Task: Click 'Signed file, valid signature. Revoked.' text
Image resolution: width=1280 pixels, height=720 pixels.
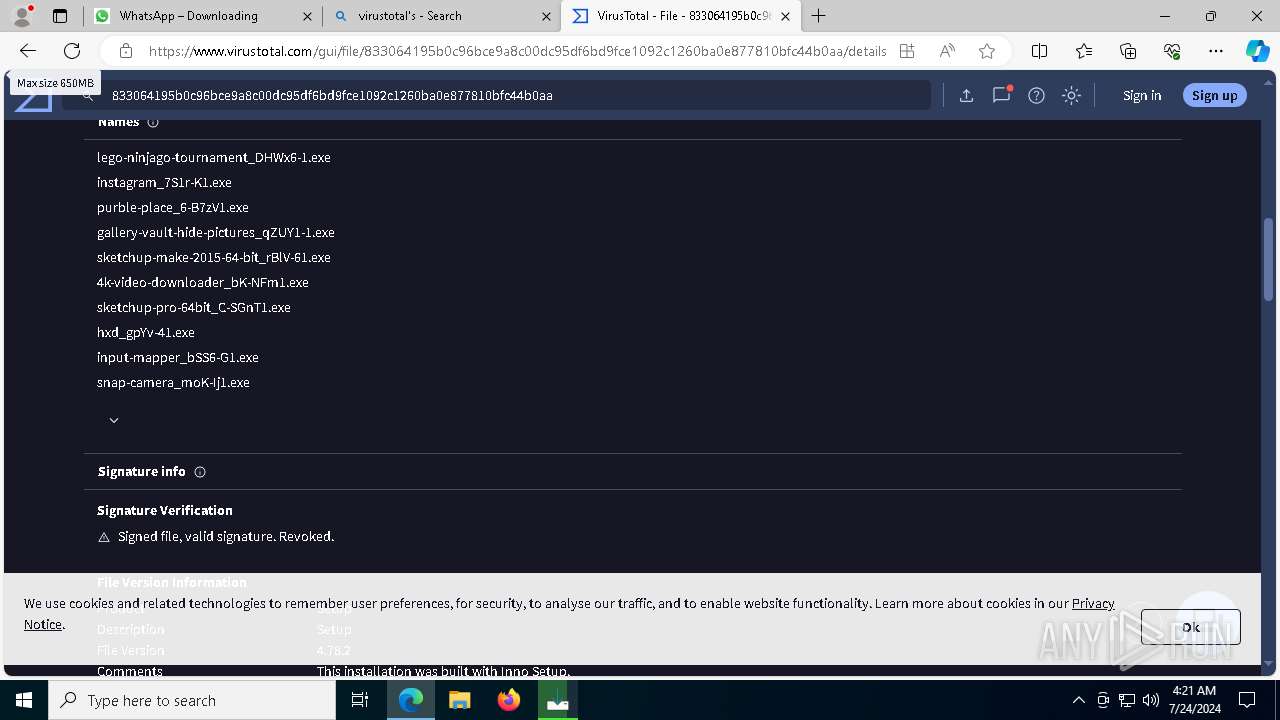Action: (226, 537)
